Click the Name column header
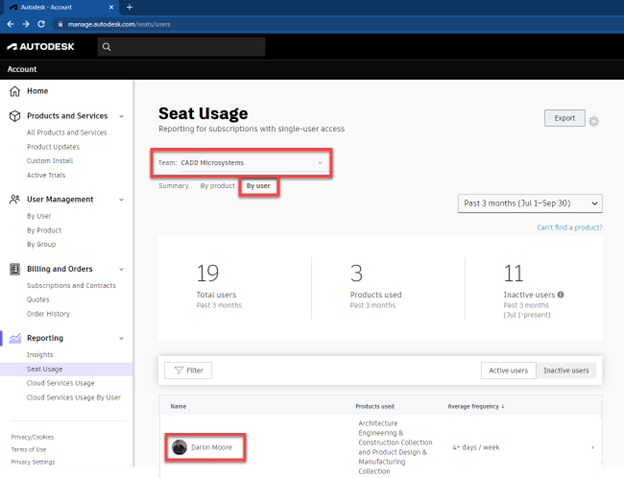Screen dimensions: 624x478 pyautogui.click(x=178, y=406)
